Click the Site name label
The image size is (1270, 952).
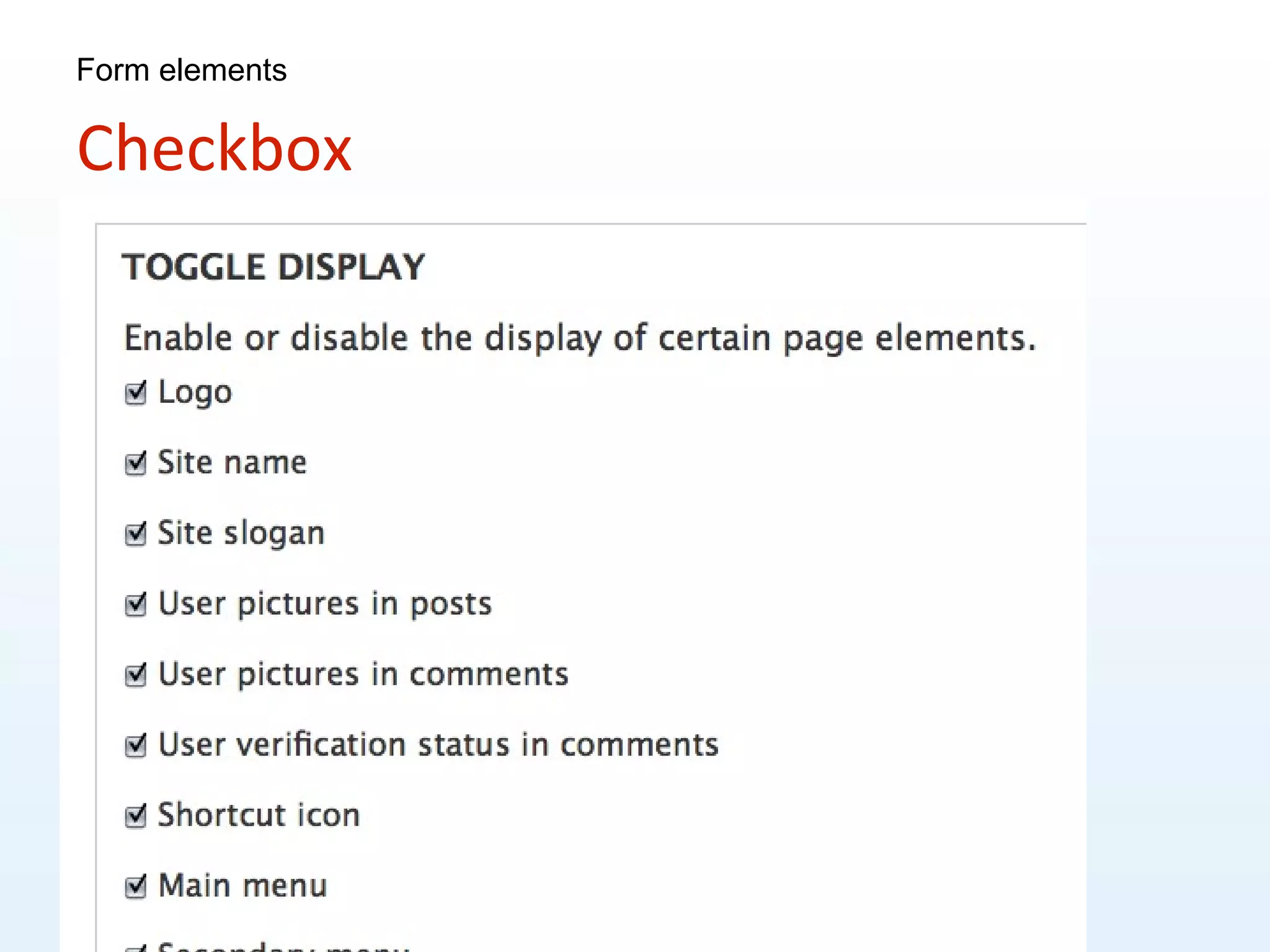tap(233, 462)
